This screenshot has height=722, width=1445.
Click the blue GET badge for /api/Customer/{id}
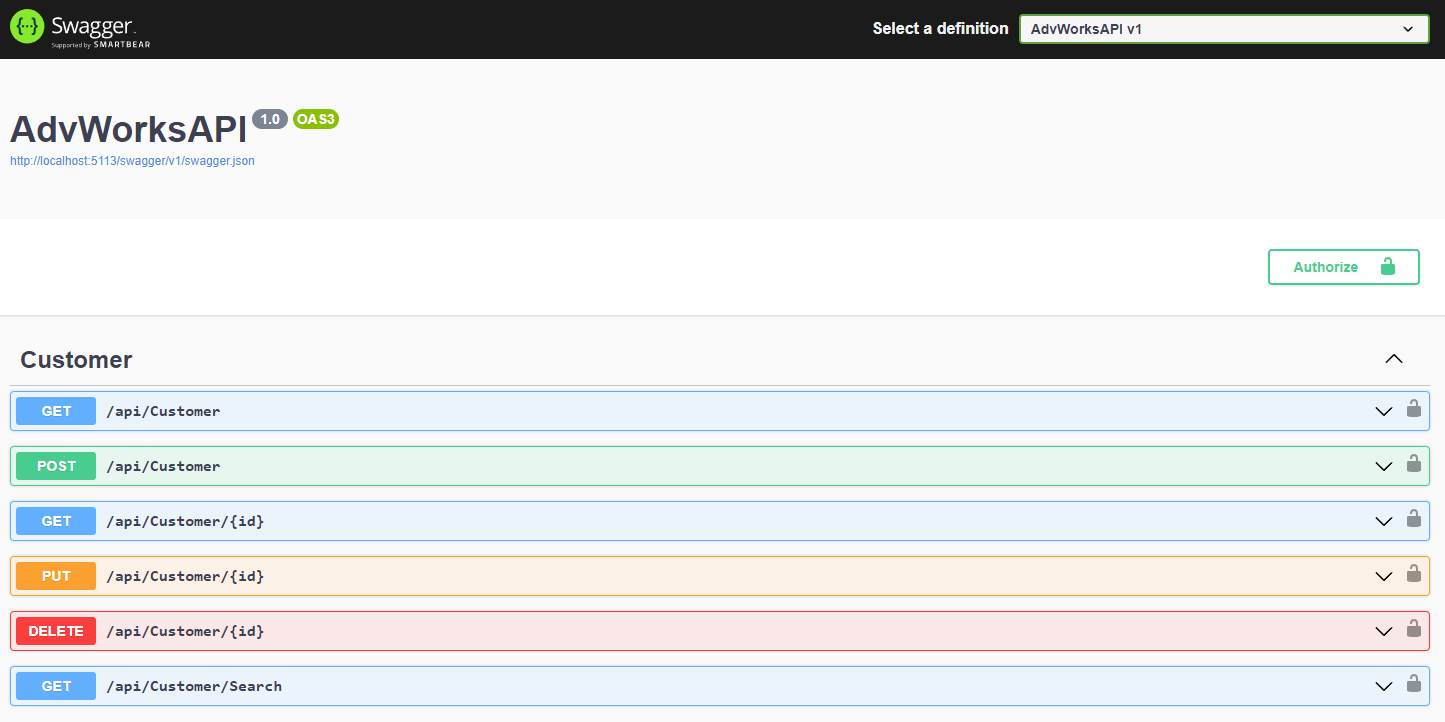pos(56,521)
